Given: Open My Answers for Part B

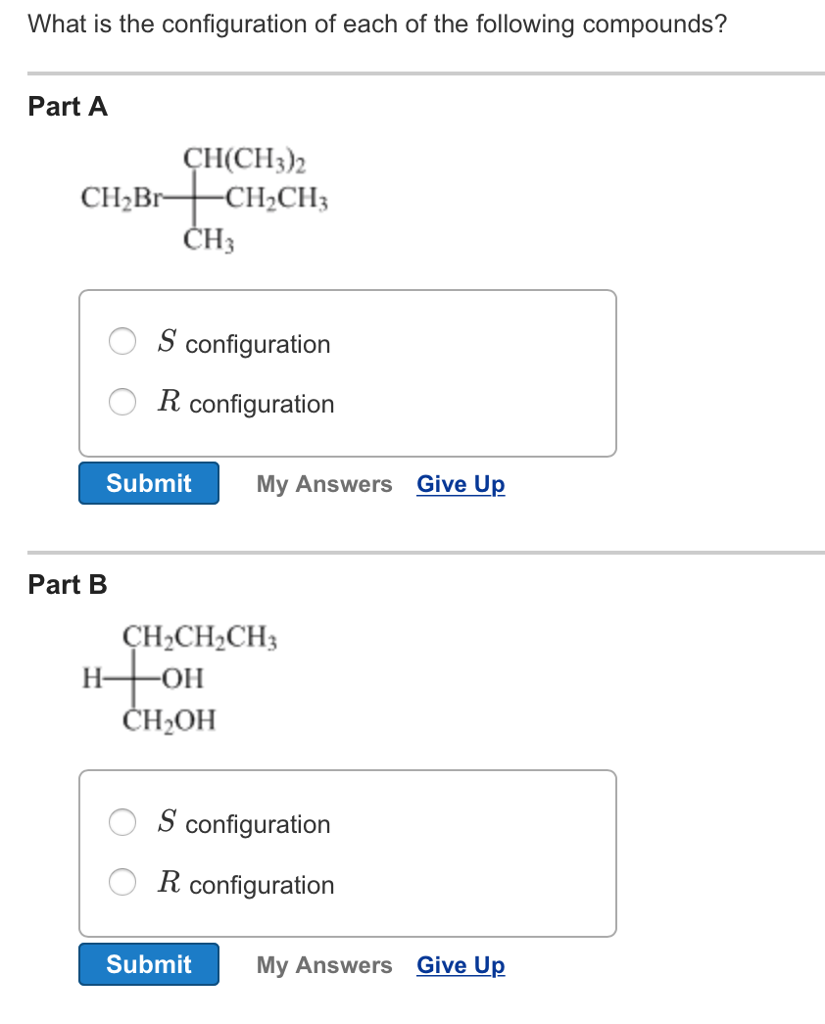Looking at the screenshot, I should pyautogui.click(x=324, y=965).
